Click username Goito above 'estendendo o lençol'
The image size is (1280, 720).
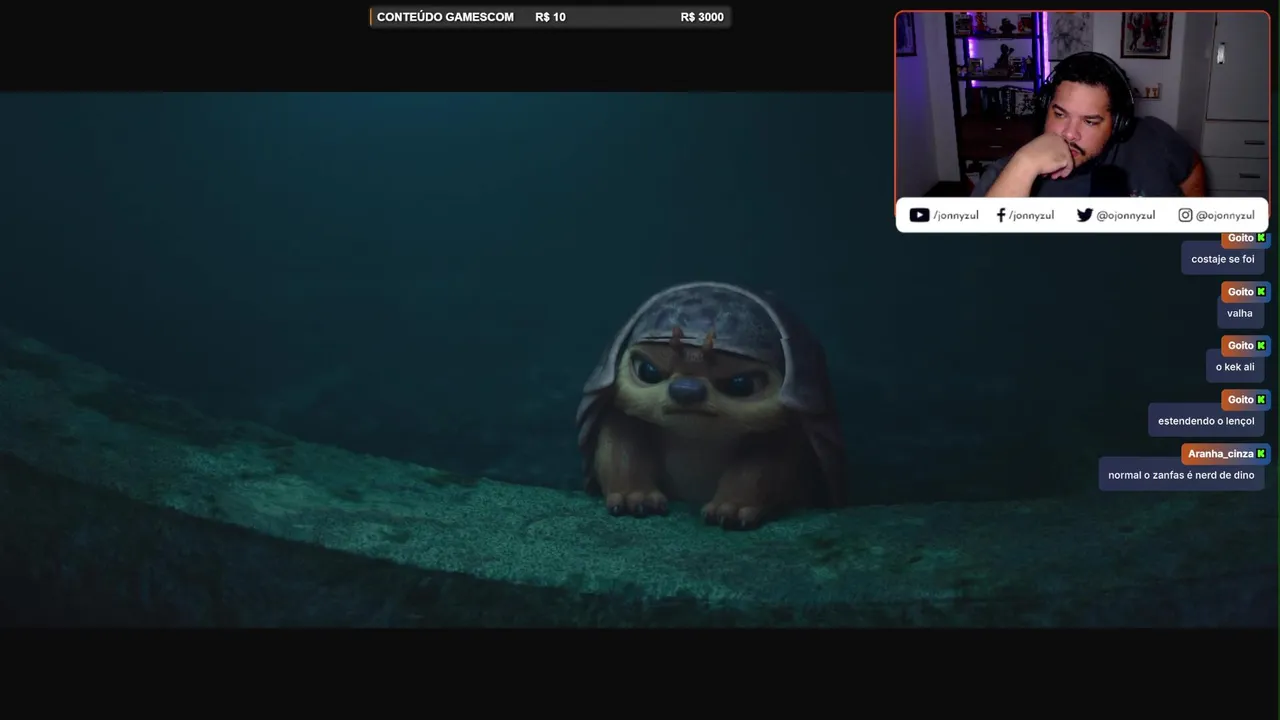pos(1240,399)
